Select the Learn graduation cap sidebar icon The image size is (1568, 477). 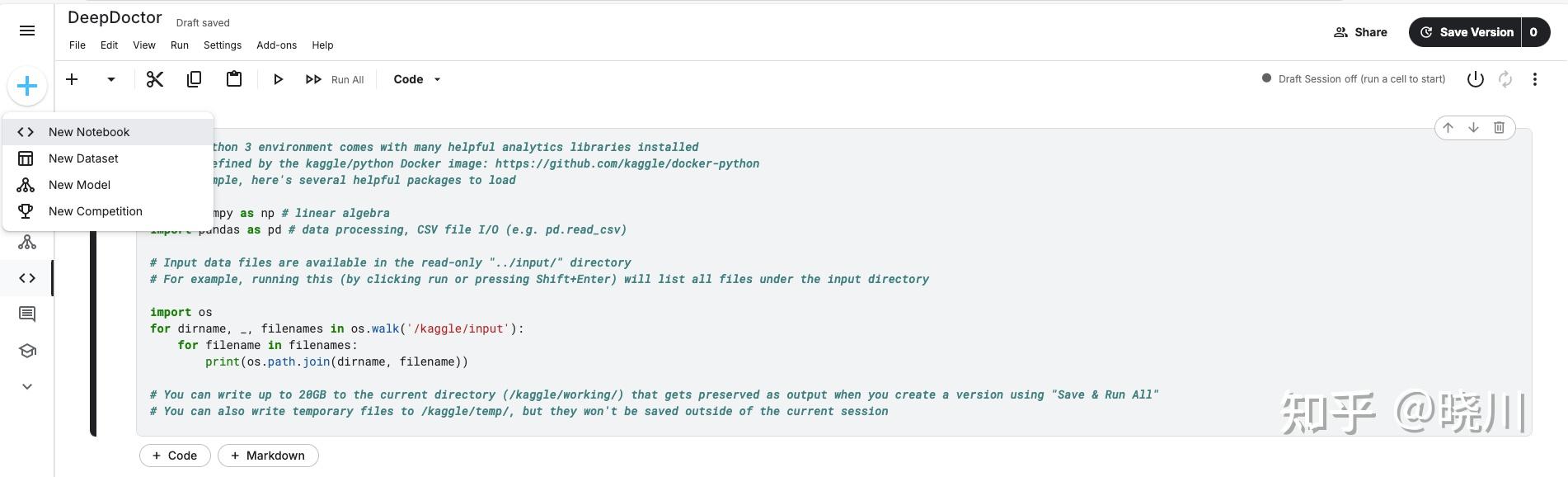(27, 350)
